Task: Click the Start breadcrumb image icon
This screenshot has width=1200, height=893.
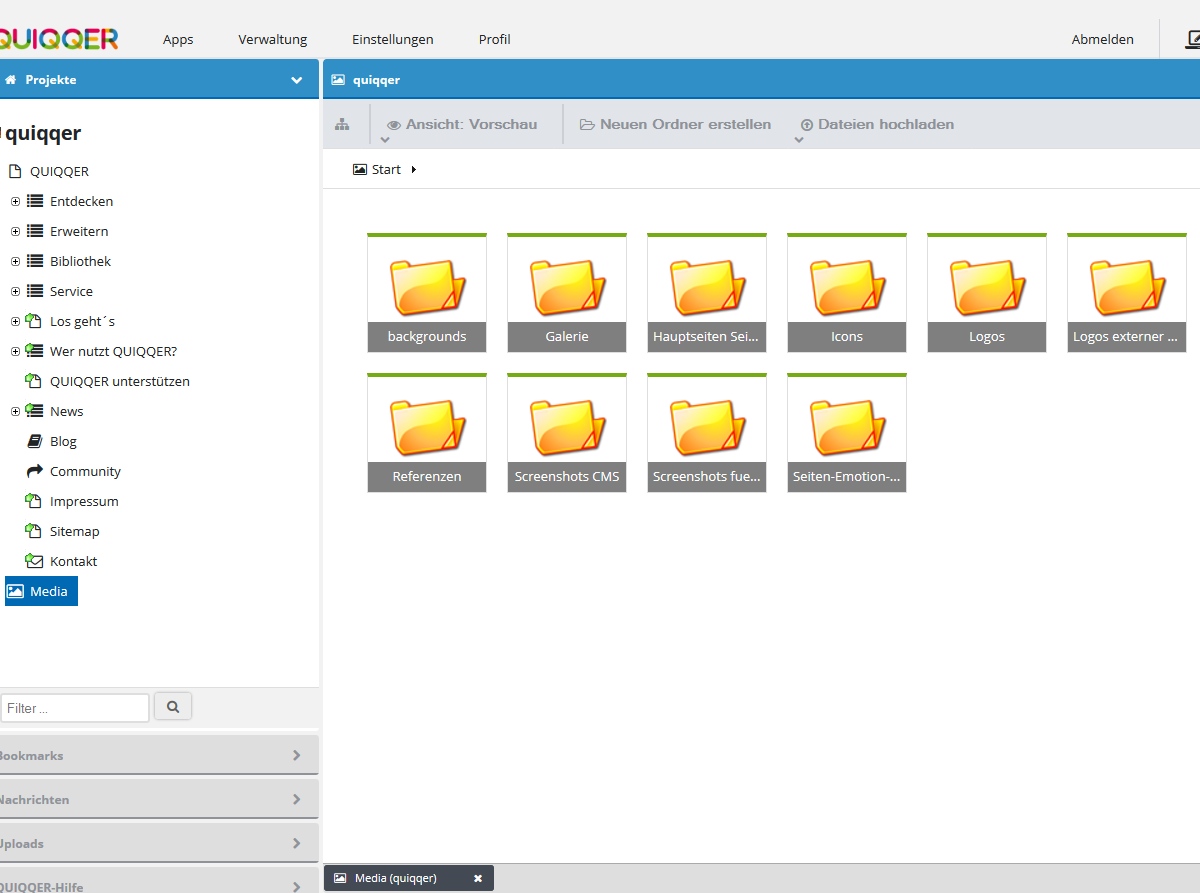Action: point(360,170)
